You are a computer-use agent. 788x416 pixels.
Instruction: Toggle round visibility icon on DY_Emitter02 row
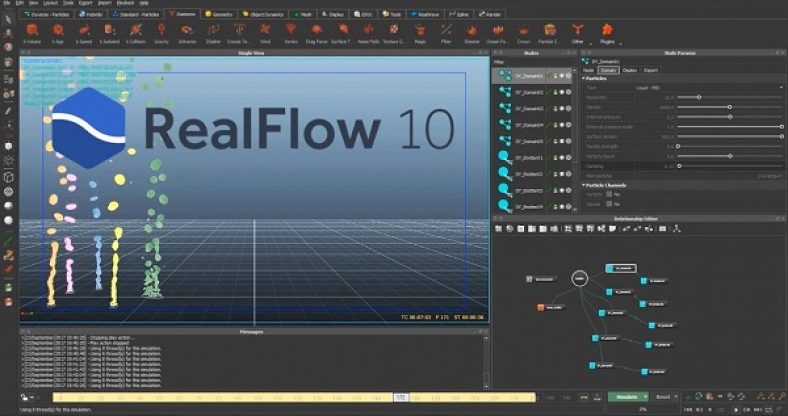(x=568, y=174)
